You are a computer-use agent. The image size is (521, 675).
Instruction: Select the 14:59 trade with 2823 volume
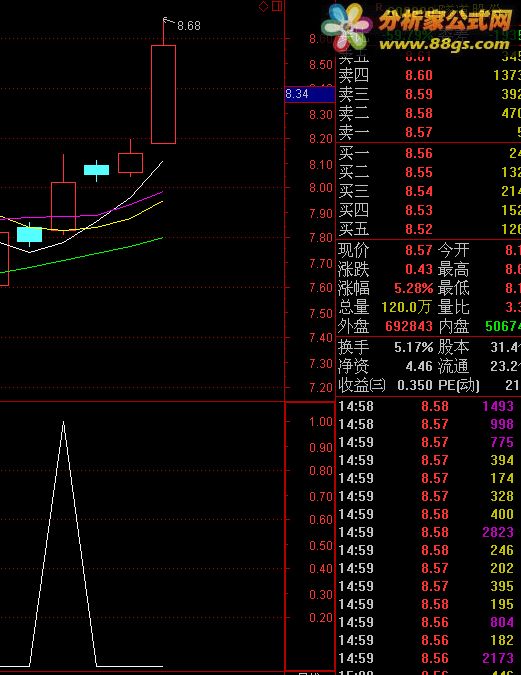tap(426, 532)
